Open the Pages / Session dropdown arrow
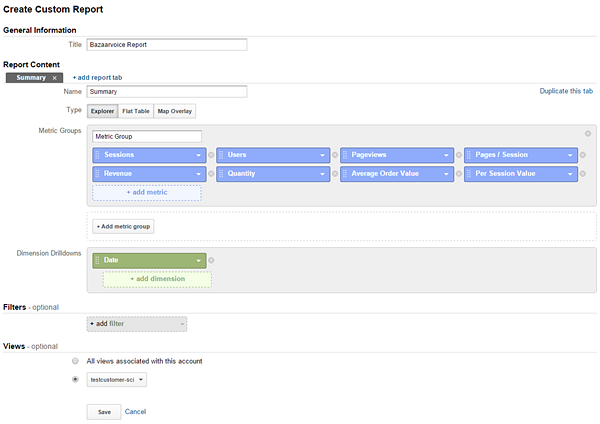600x424 pixels. (570, 155)
